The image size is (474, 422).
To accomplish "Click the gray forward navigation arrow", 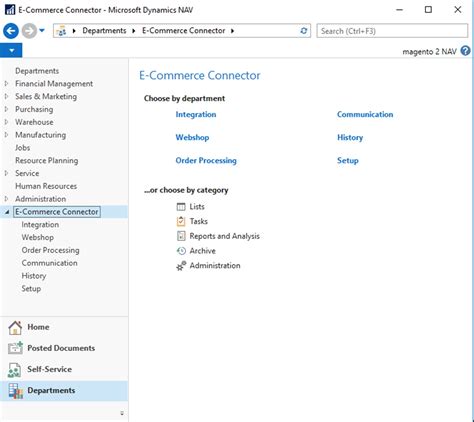I will (x=29, y=31).
